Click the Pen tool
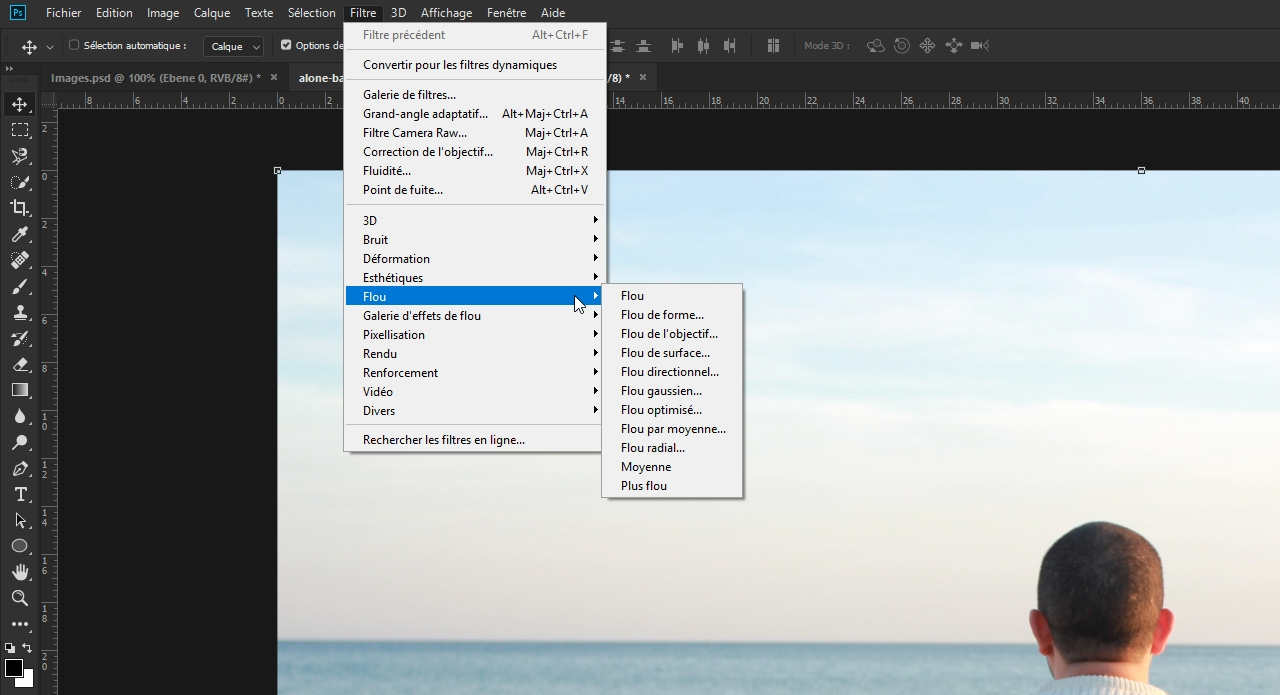This screenshot has width=1280, height=695. [19, 468]
